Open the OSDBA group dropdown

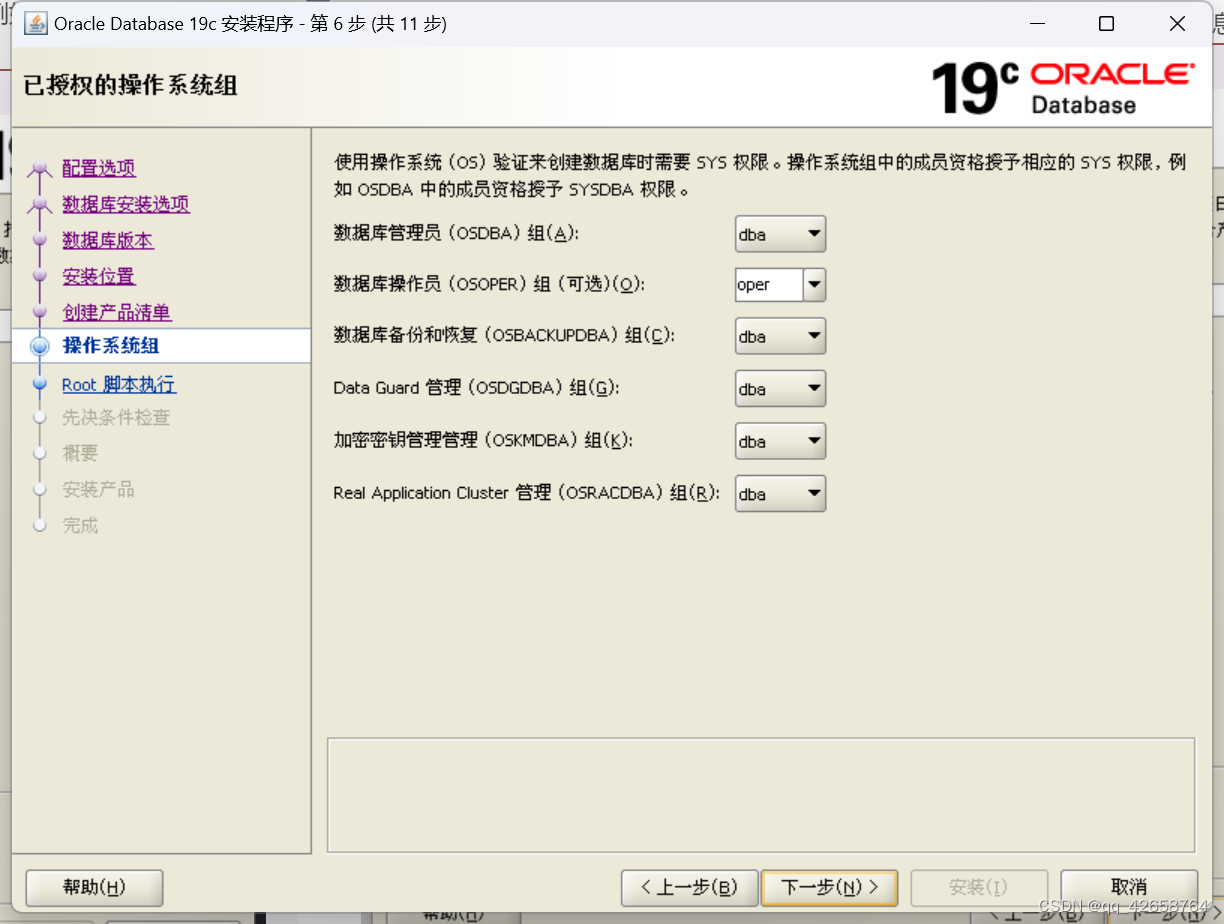pyautogui.click(x=780, y=234)
